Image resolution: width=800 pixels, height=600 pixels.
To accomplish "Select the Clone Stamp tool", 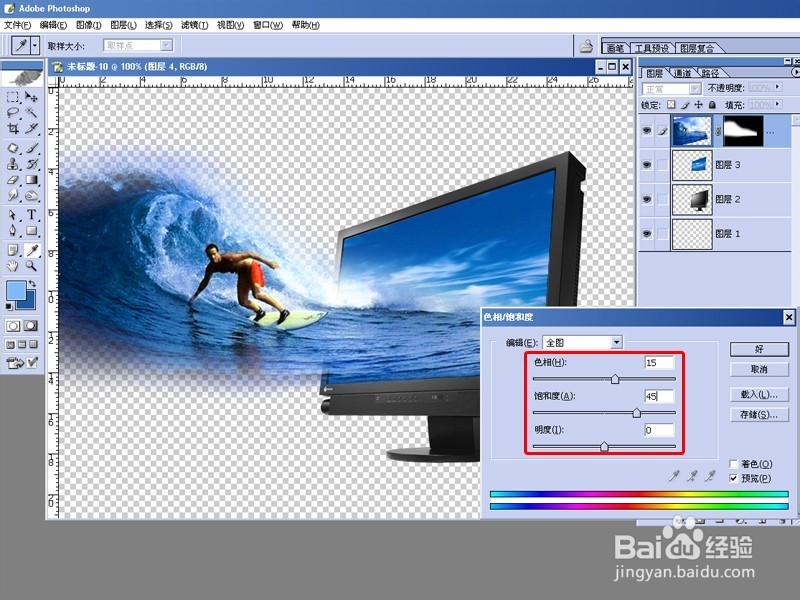I will pyautogui.click(x=13, y=164).
